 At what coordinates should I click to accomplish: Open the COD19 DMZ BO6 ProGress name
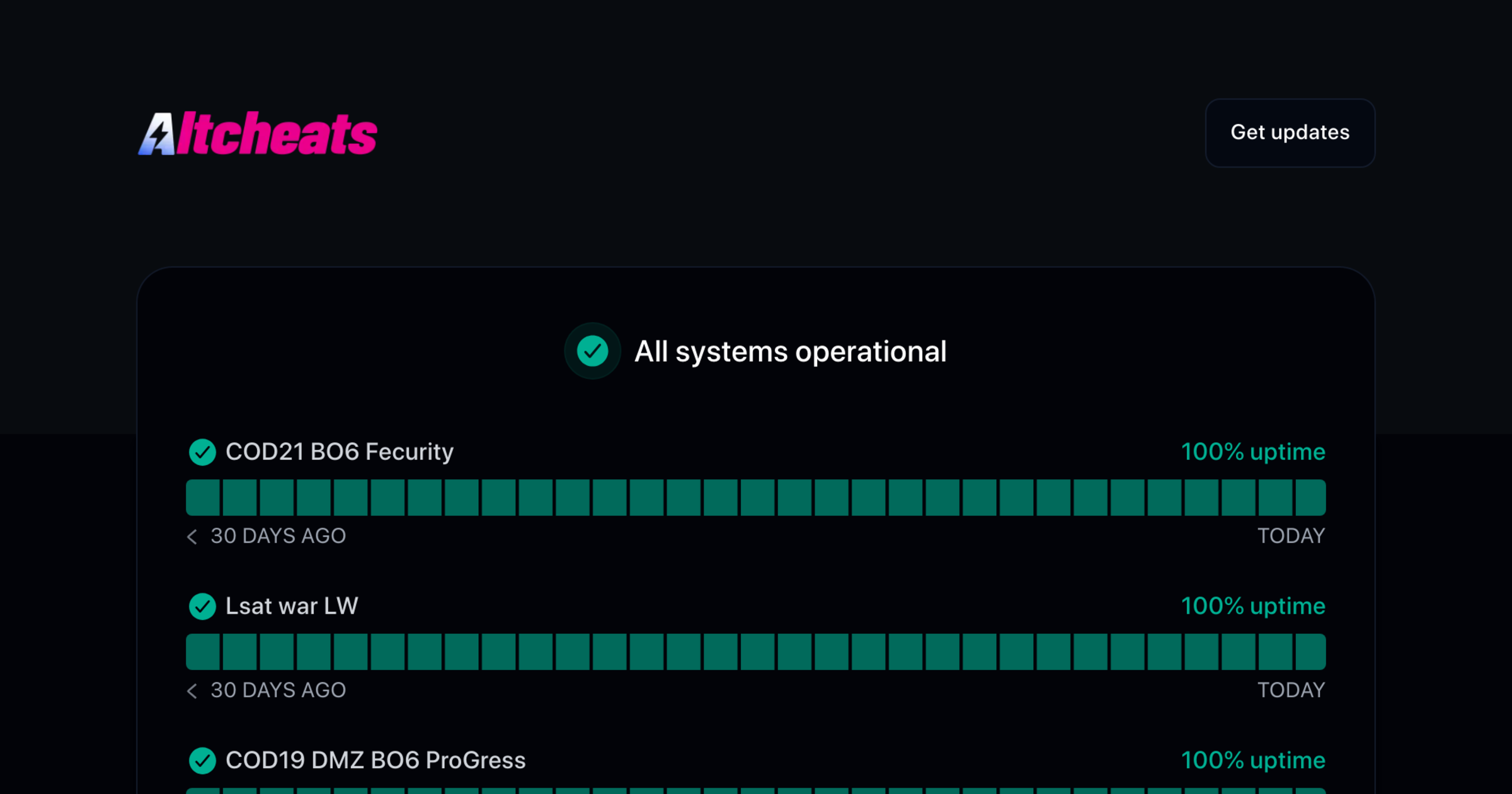point(375,761)
